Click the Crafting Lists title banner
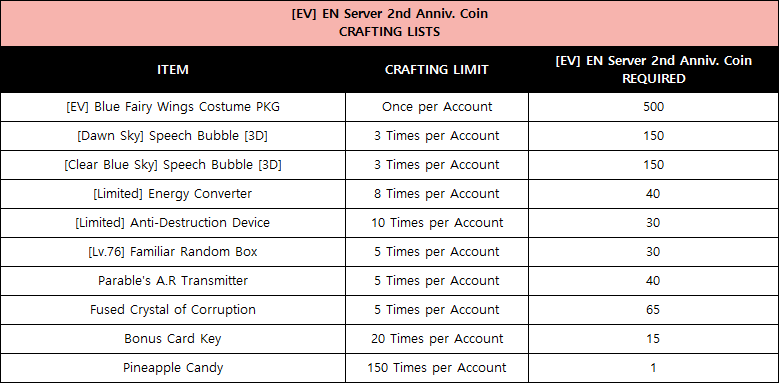Viewport: 780px width, 384px height. pos(390,23)
